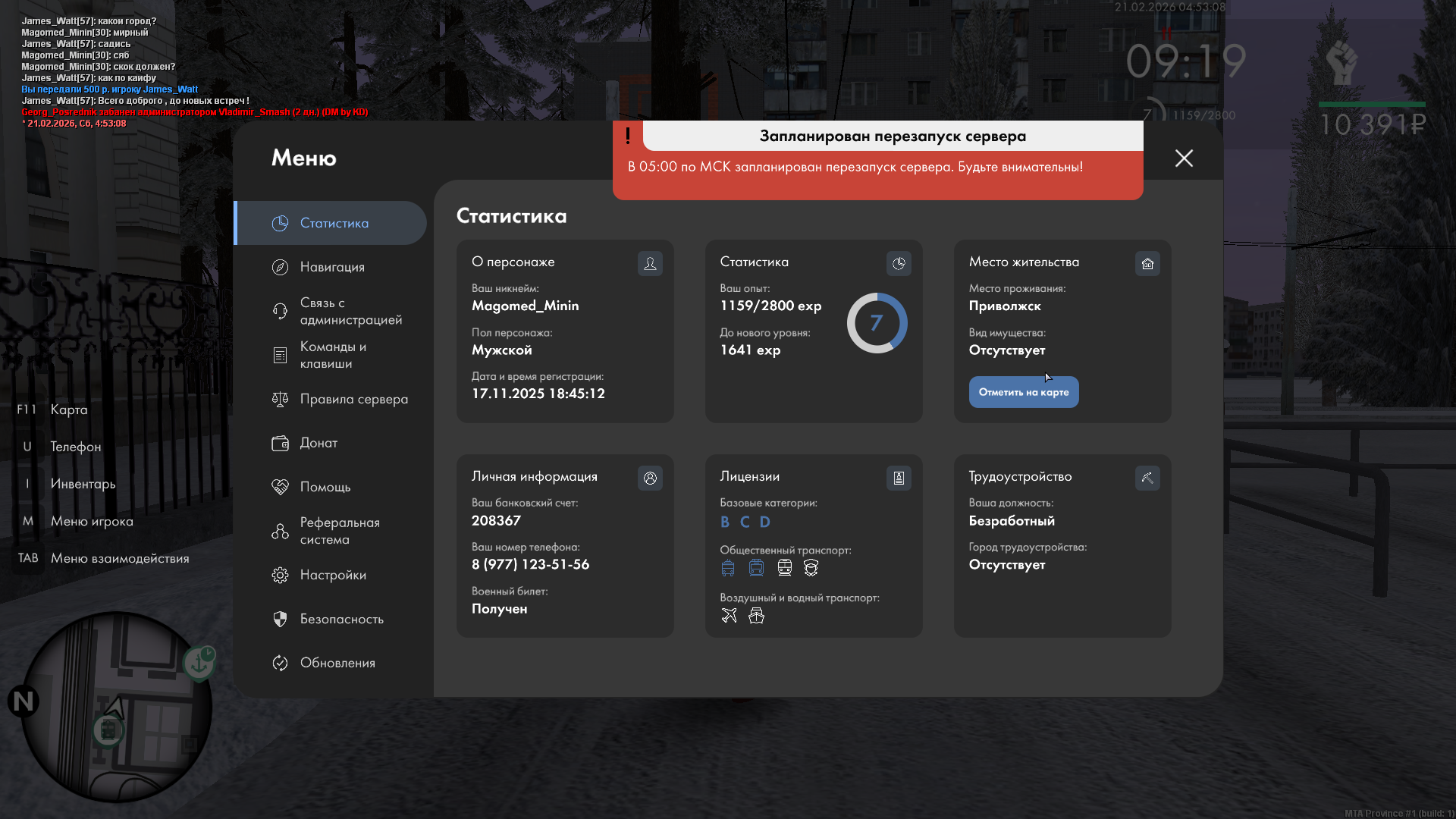Click the anchor marker on the minimap
This screenshot has width=1456, height=819.
point(199,663)
